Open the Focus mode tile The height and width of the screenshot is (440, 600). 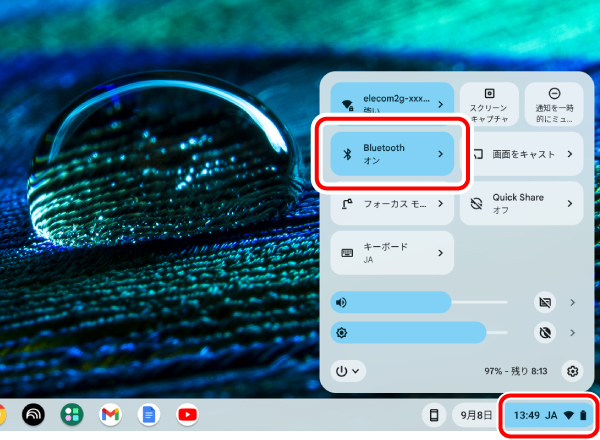tap(392, 203)
